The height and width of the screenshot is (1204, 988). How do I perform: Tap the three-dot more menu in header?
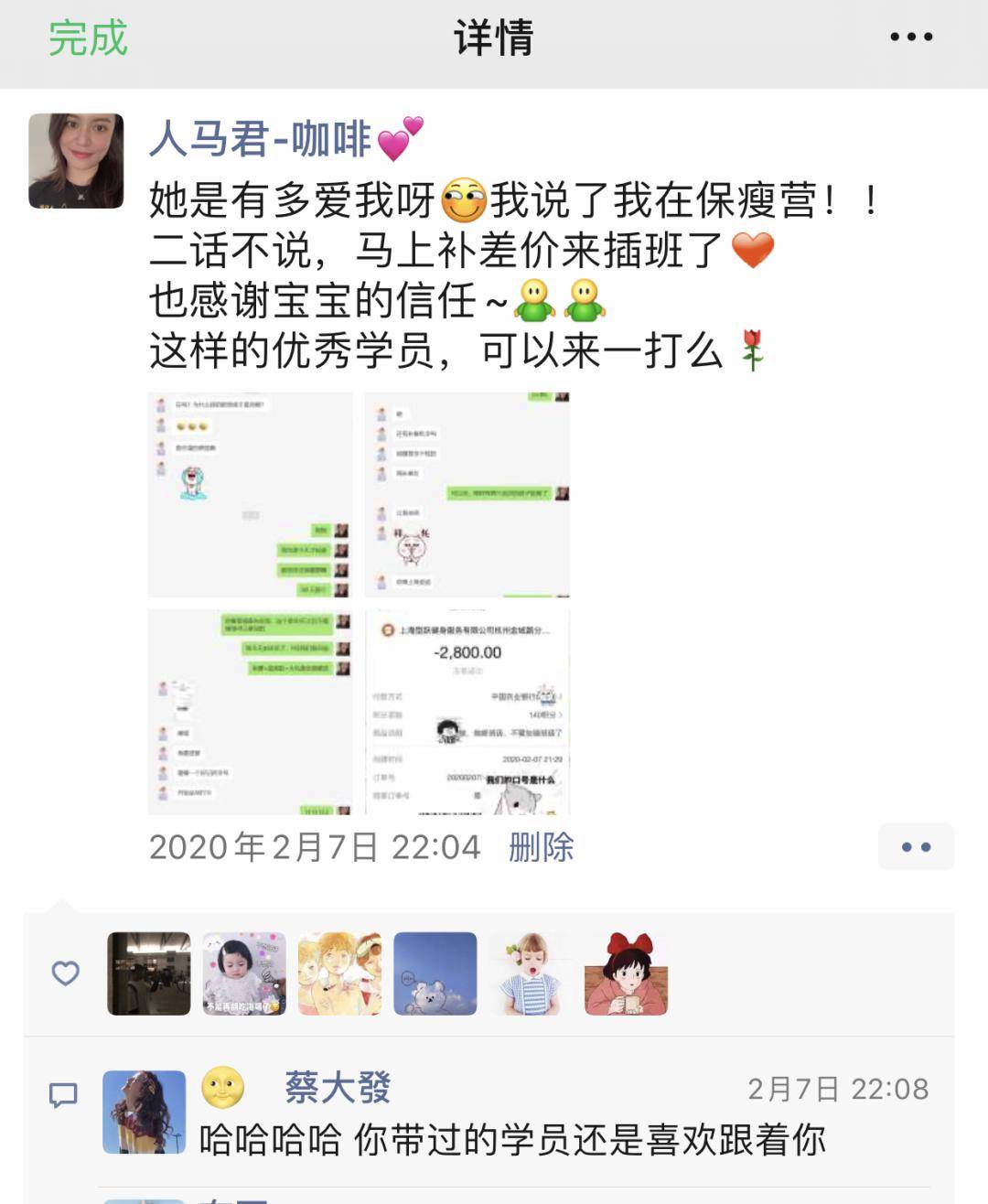pos(911,38)
